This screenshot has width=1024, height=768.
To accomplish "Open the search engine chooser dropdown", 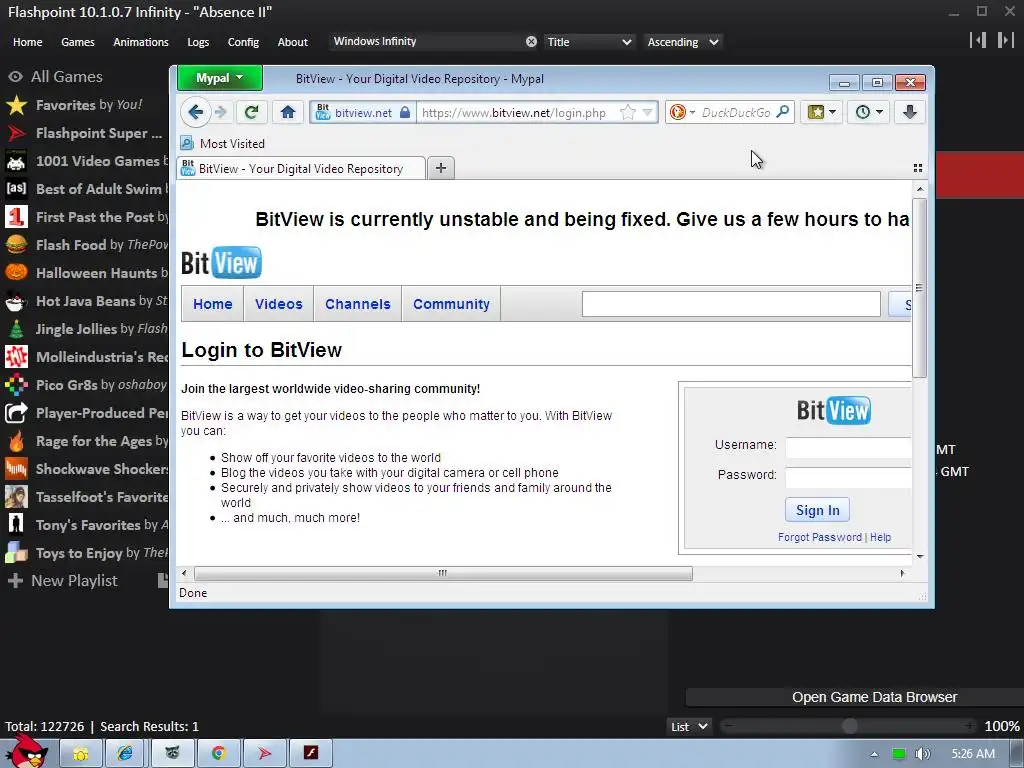I will point(682,112).
